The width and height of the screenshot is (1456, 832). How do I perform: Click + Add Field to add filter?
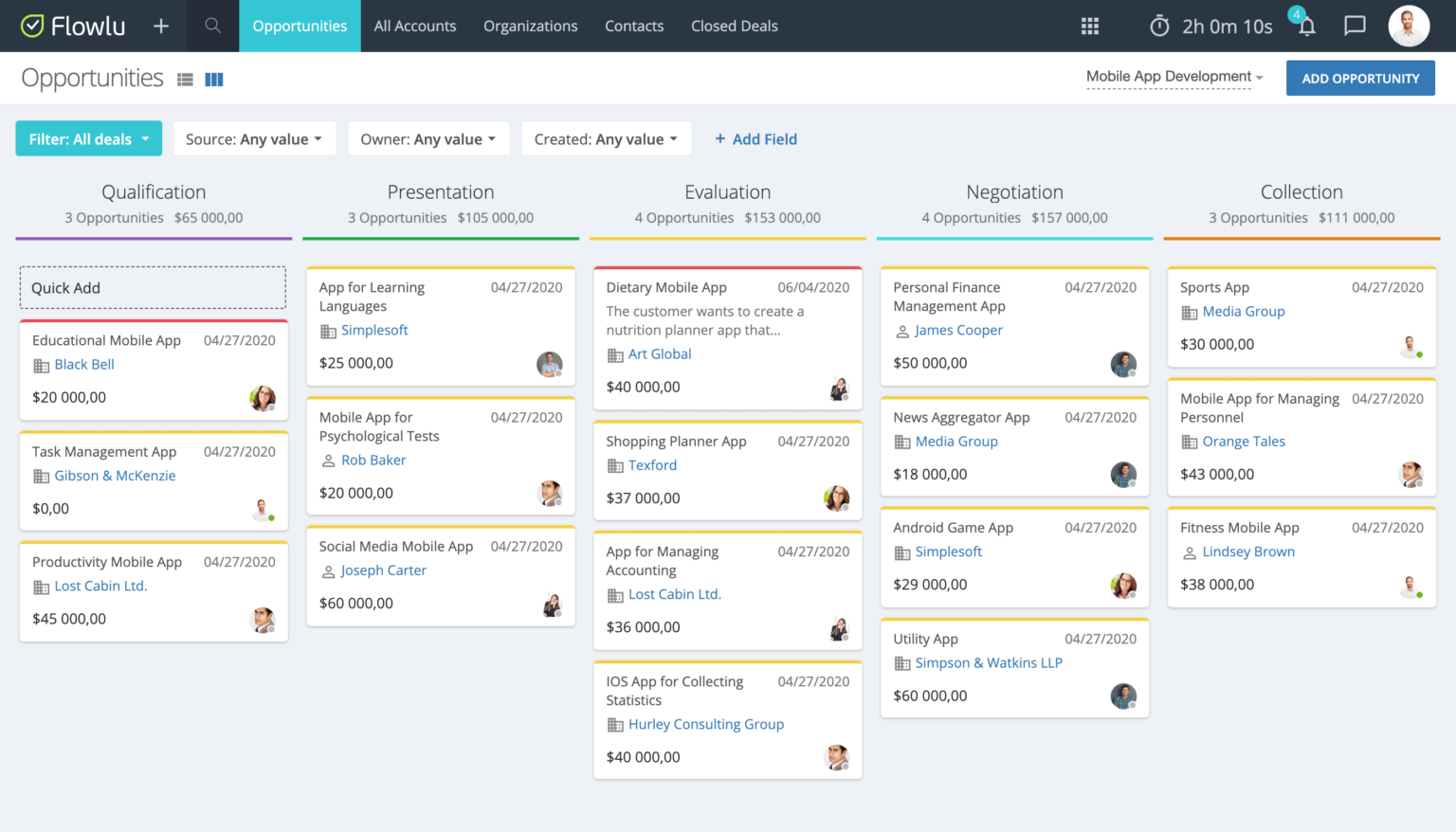point(755,138)
